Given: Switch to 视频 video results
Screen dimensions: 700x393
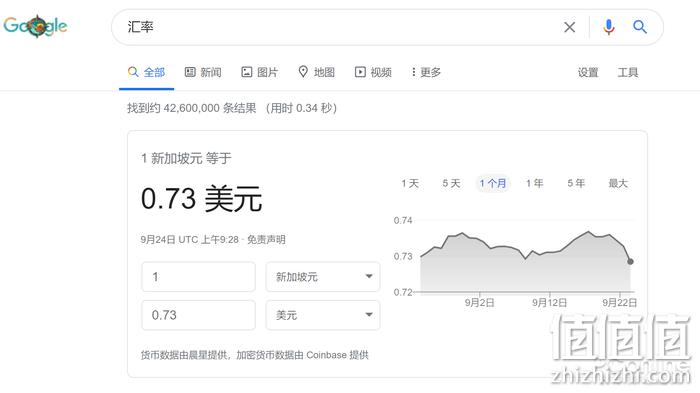Looking at the screenshot, I should point(373,72).
